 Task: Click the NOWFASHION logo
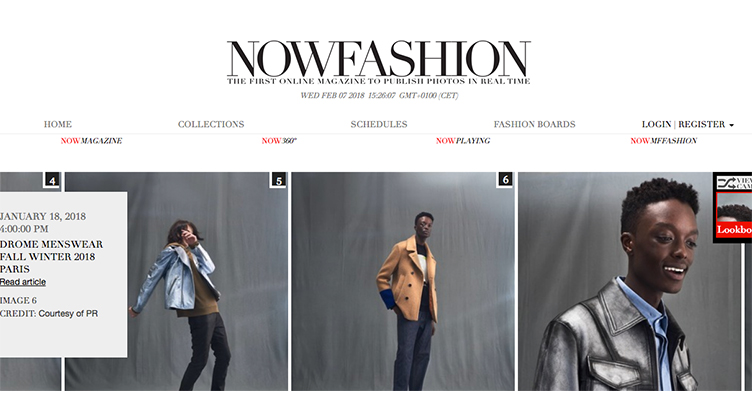click(378, 63)
